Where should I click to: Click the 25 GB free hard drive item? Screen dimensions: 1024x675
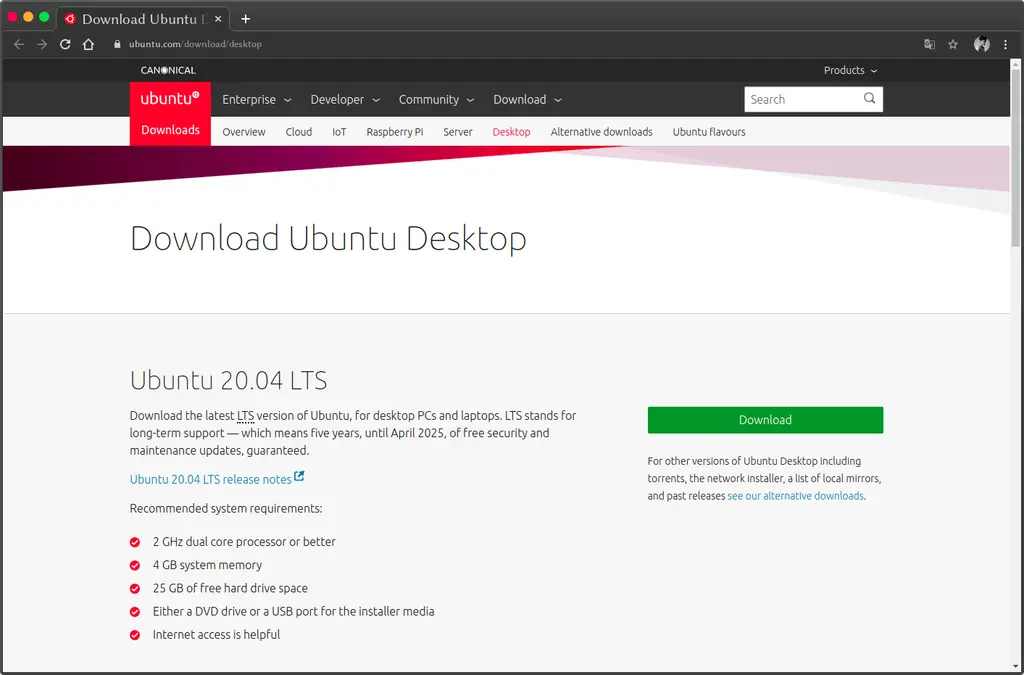[230, 588]
